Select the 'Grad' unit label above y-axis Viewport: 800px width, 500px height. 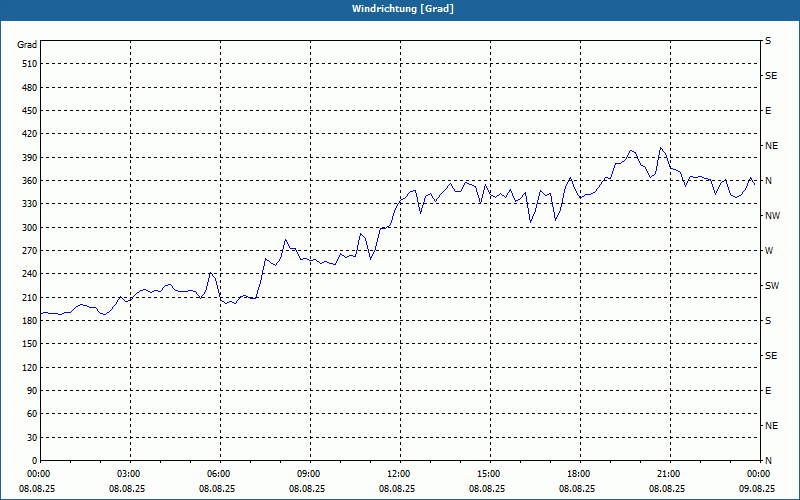click(27, 45)
